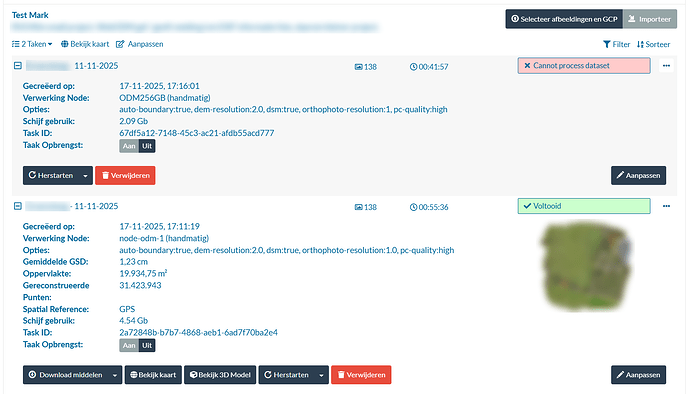Click Download middelen button

tap(66, 375)
